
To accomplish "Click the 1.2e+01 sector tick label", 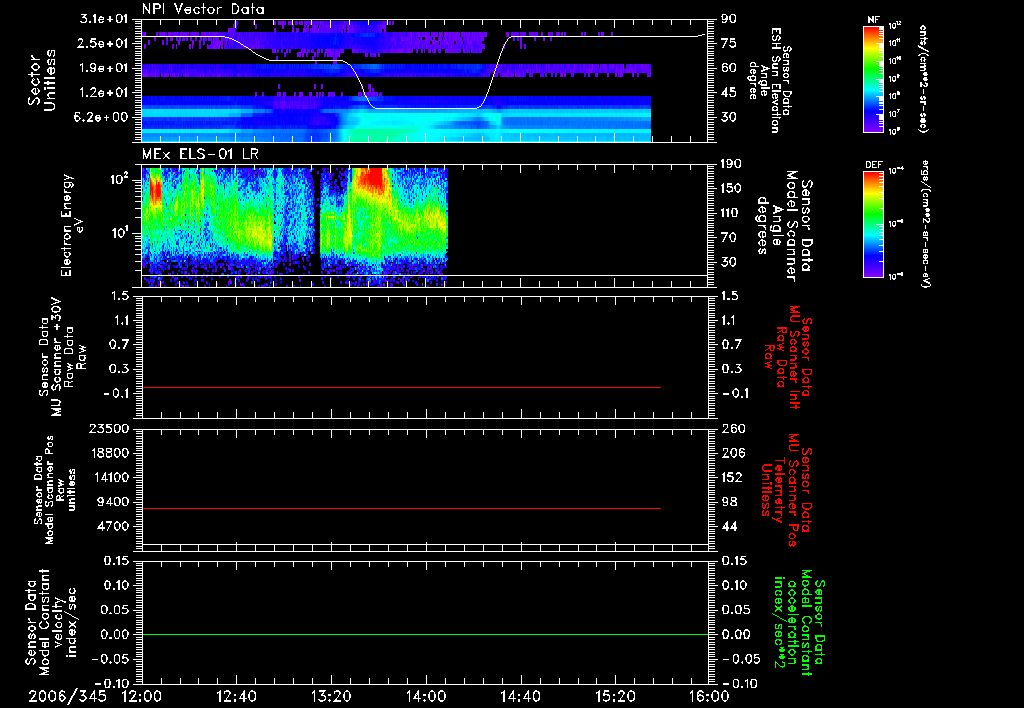I will [104, 93].
